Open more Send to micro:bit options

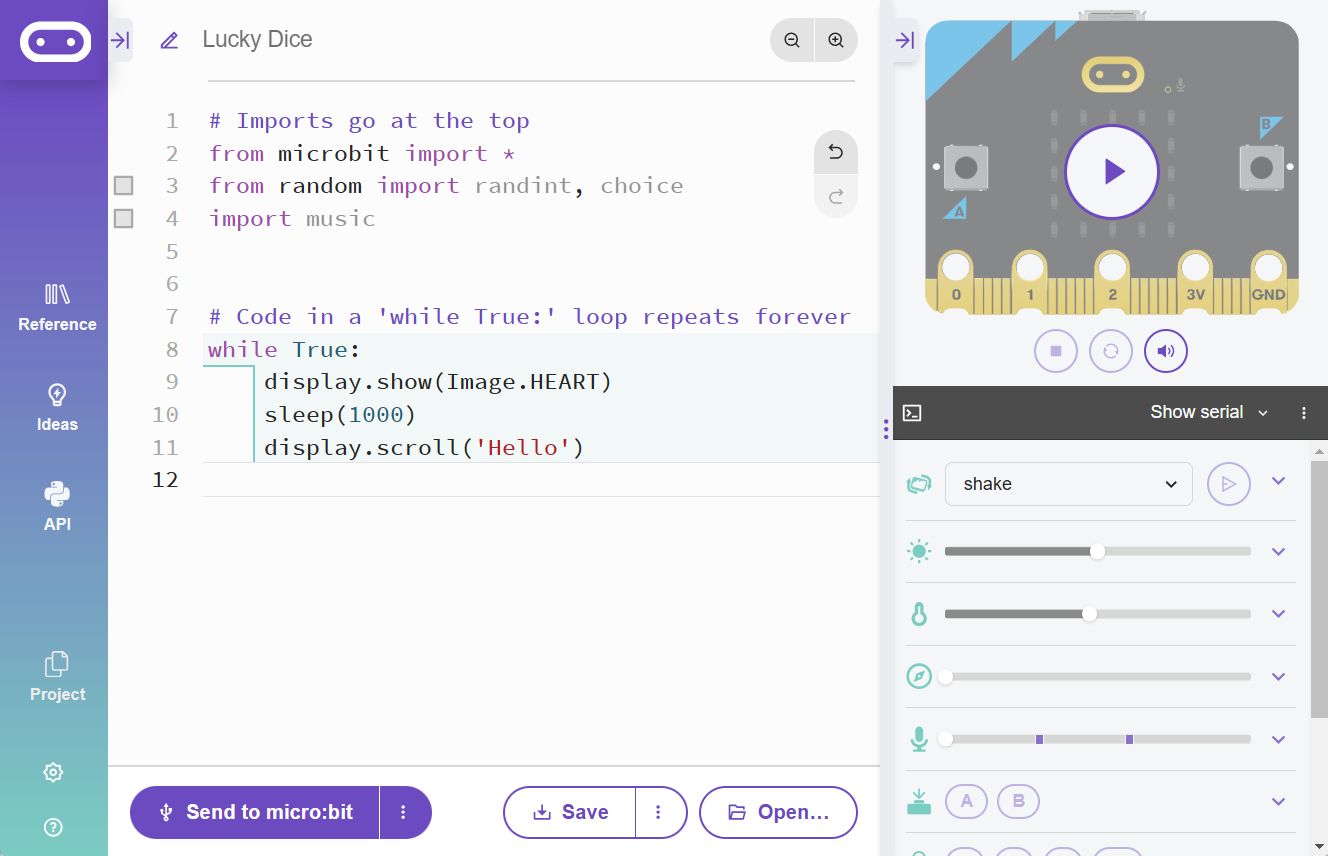(x=404, y=812)
